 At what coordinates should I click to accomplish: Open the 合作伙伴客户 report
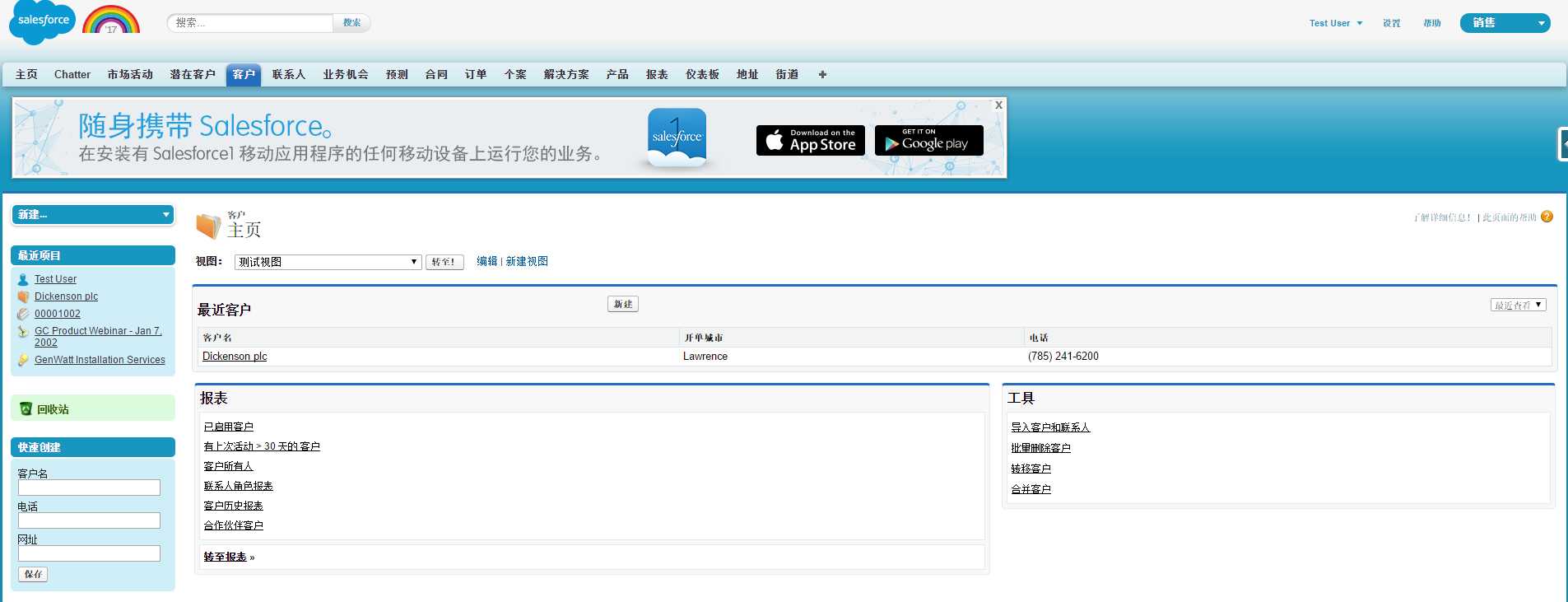coord(233,525)
